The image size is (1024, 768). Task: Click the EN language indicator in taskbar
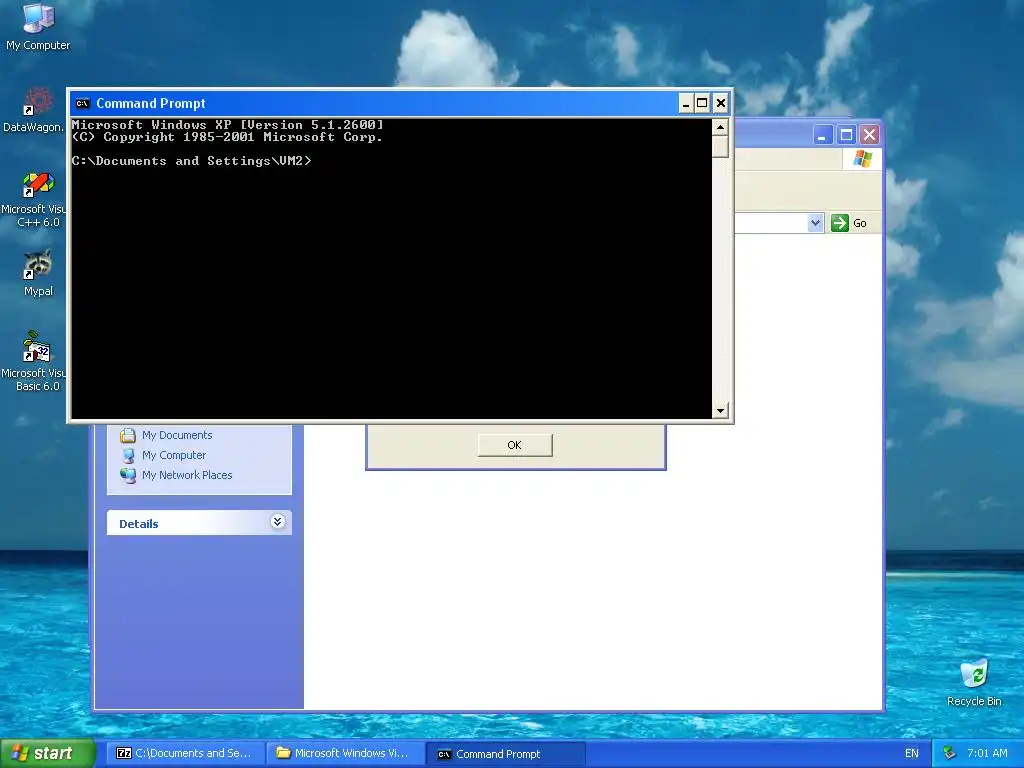(912, 754)
